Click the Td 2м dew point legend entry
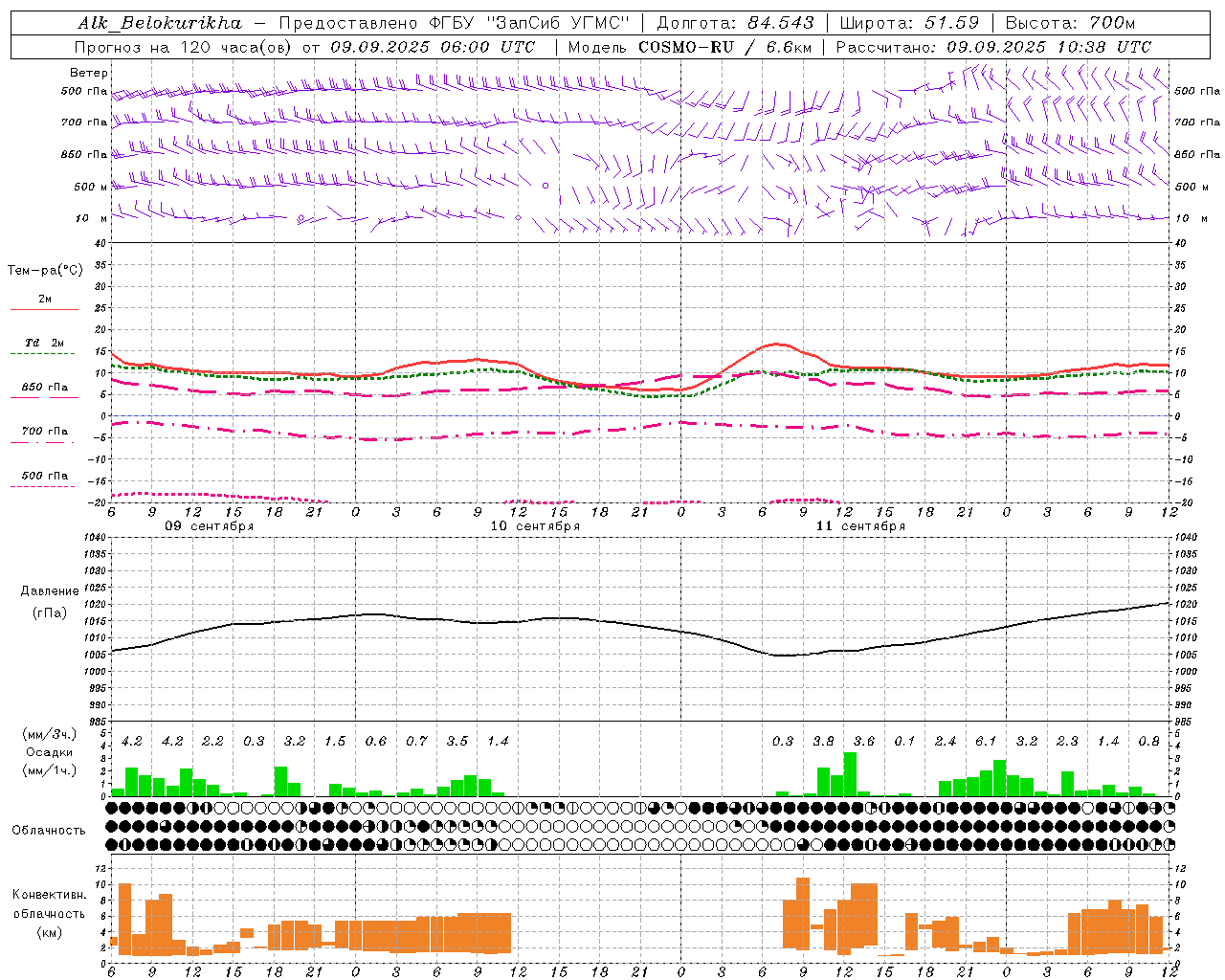This screenshot has width=1225, height=980. tap(44, 343)
